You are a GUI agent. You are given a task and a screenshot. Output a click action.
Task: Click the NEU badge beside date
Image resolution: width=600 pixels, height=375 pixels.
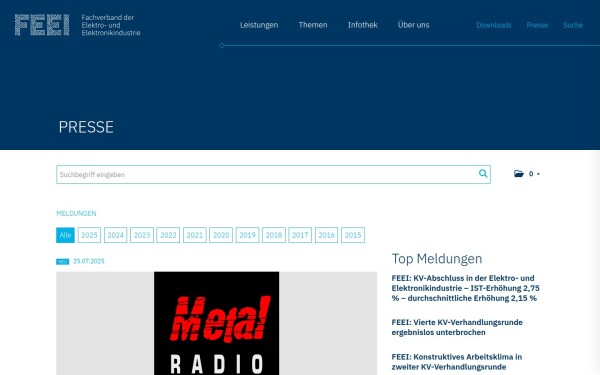(62, 262)
